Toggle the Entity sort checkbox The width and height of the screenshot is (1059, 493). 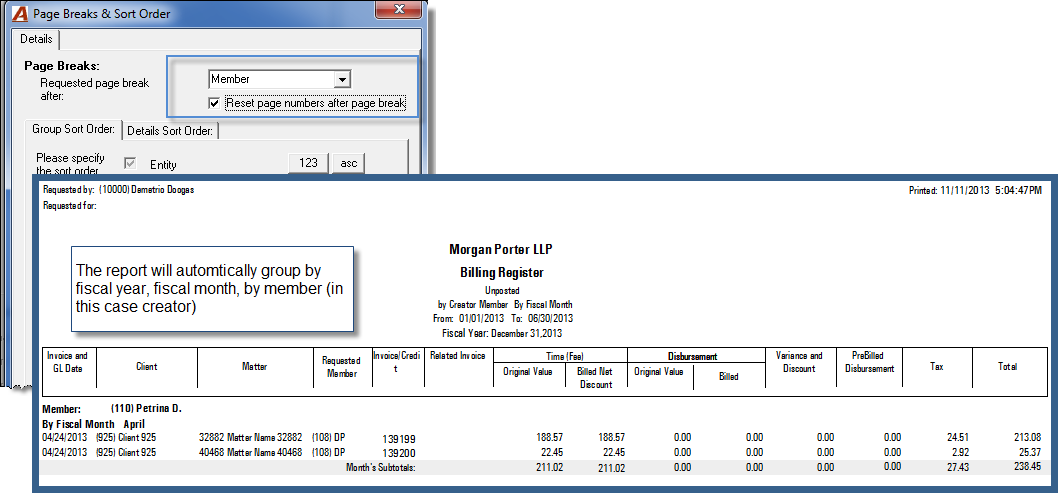point(129,164)
